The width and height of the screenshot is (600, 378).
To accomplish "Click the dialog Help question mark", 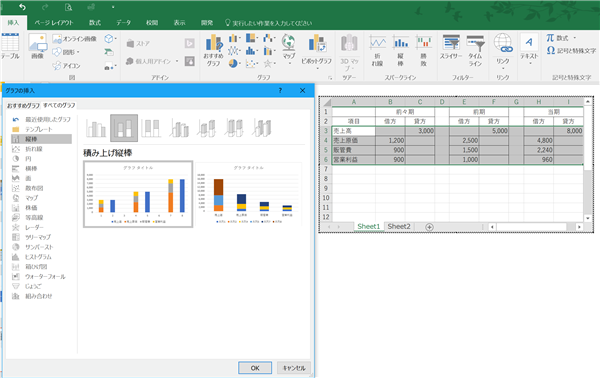I will point(280,91).
